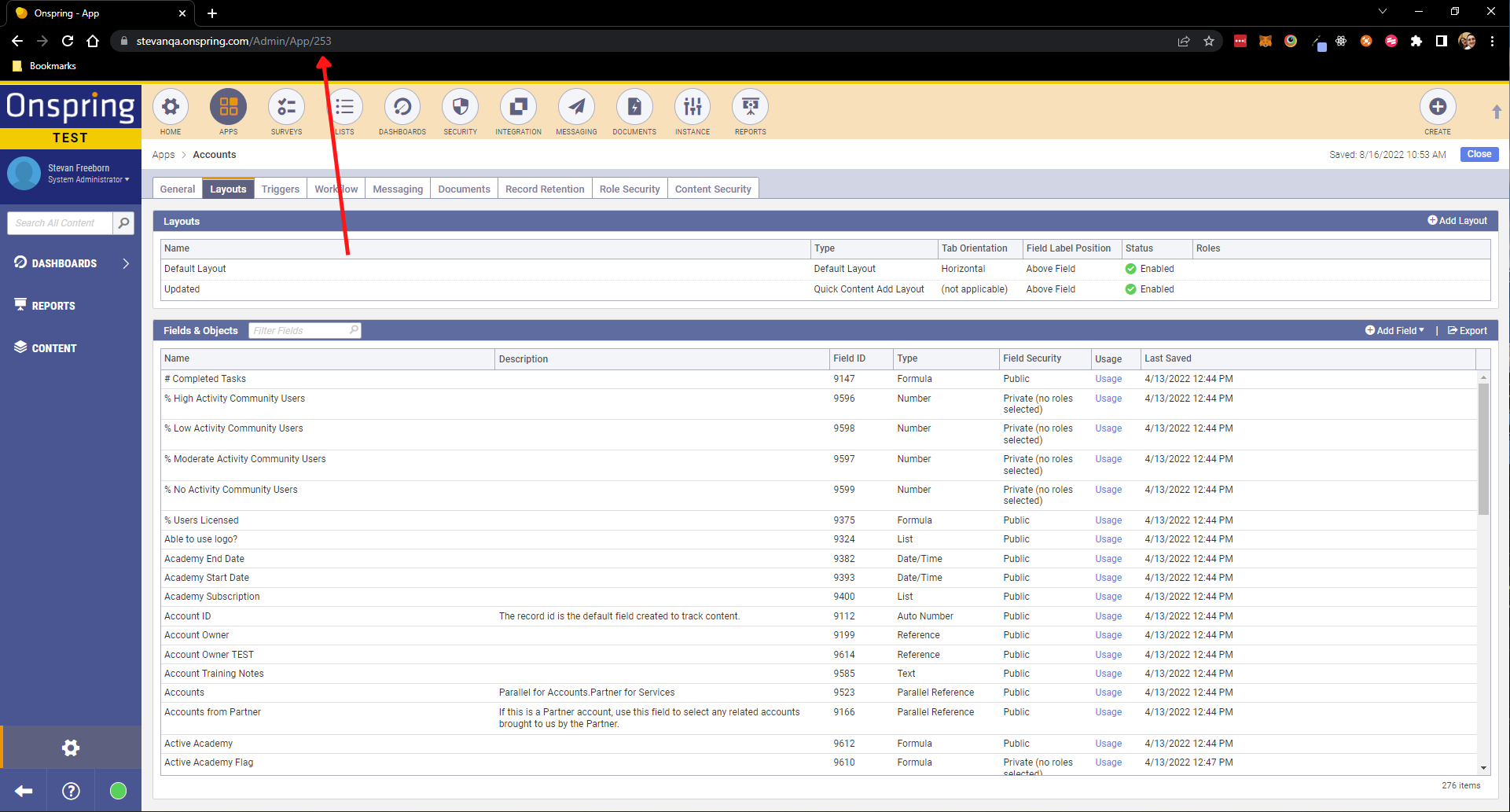1510x812 pixels.
Task: Open the Default Layout row
Action: [x=825, y=269]
